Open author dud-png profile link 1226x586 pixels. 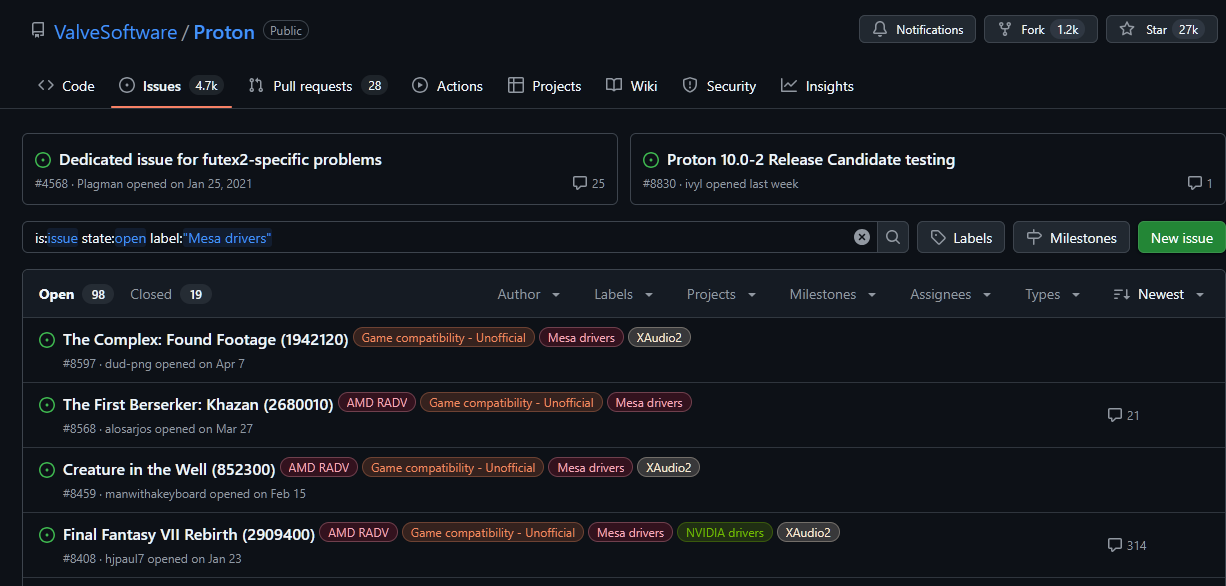click(x=128, y=364)
